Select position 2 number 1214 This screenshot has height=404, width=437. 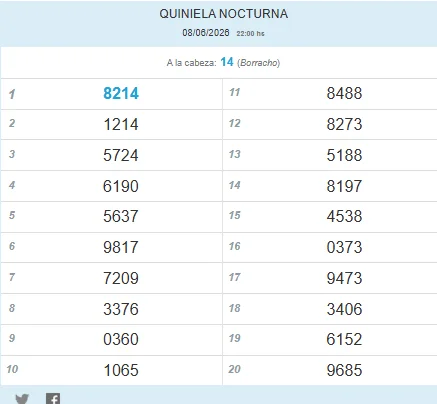tap(121, 125)
